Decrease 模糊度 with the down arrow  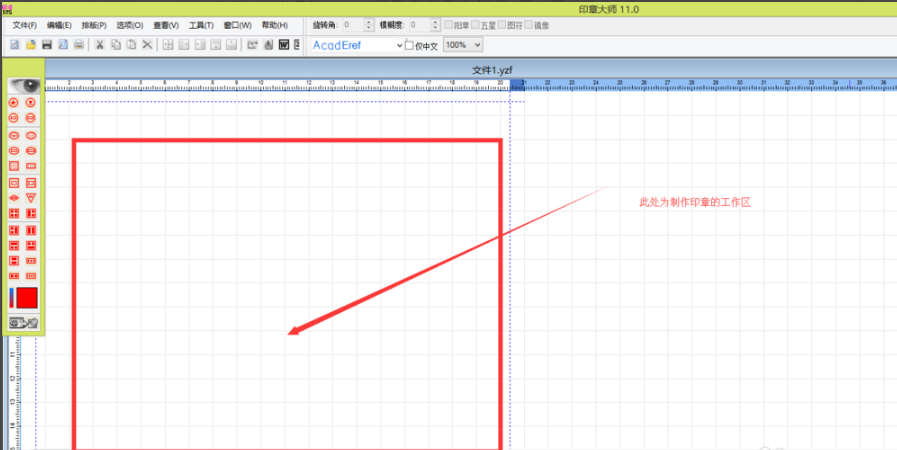(x=435, y=28)
